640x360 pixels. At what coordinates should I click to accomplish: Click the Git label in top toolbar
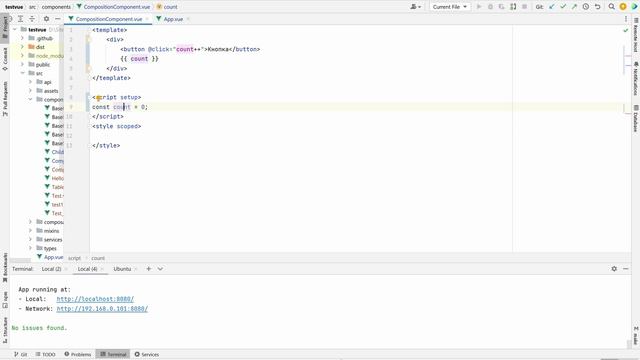point(539,7)
